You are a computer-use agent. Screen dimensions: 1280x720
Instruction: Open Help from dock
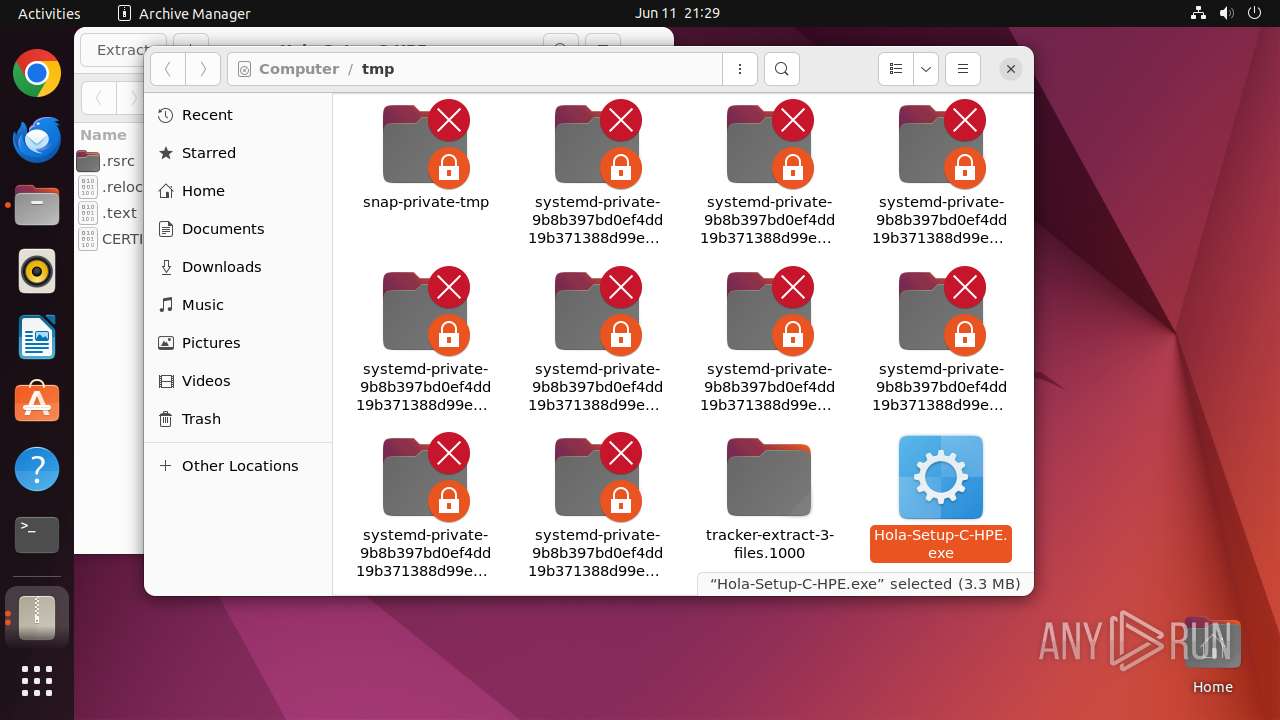(37, 469)
